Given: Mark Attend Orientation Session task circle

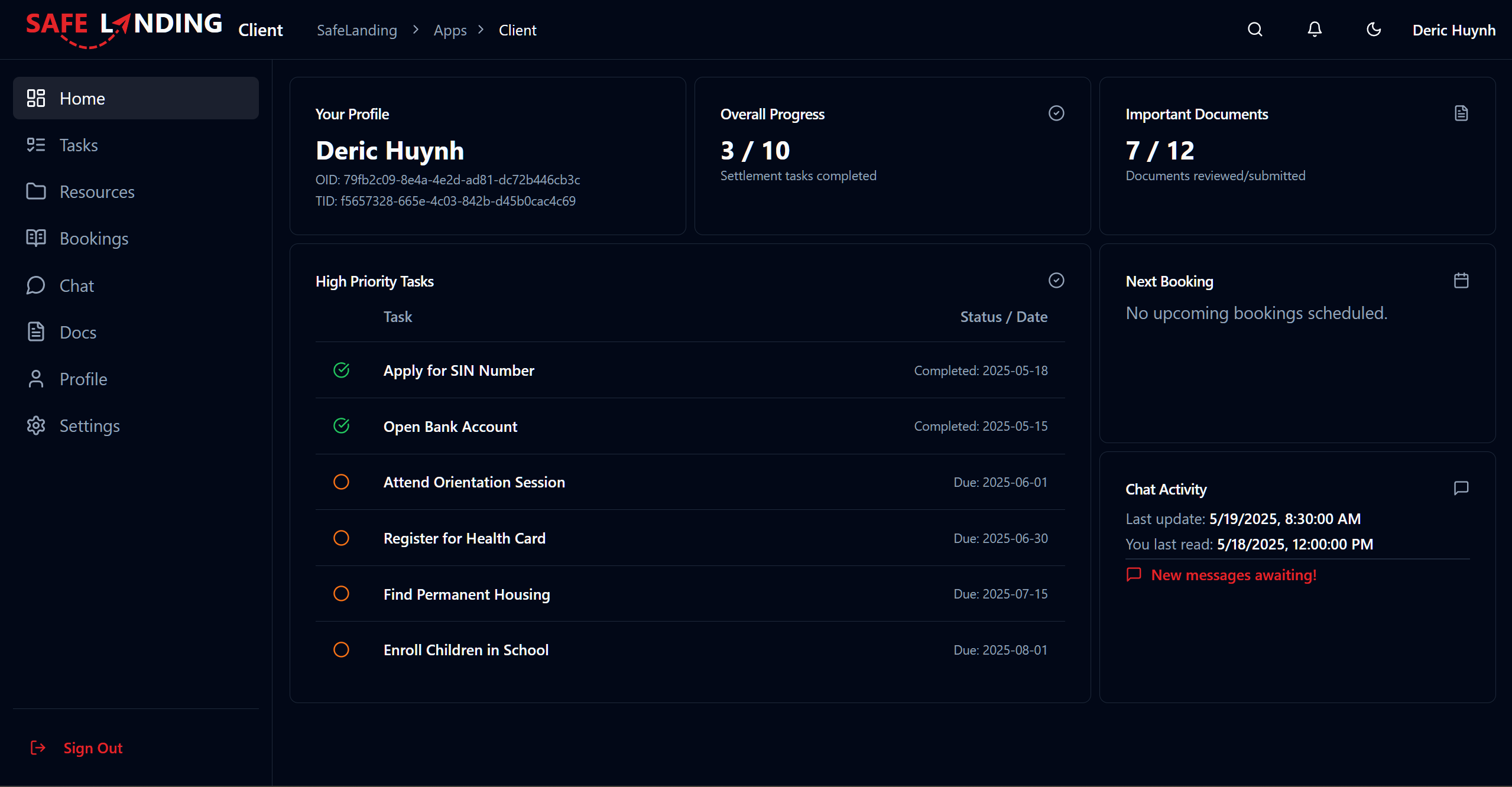Looking at the screenshot, I should (341, 482).
